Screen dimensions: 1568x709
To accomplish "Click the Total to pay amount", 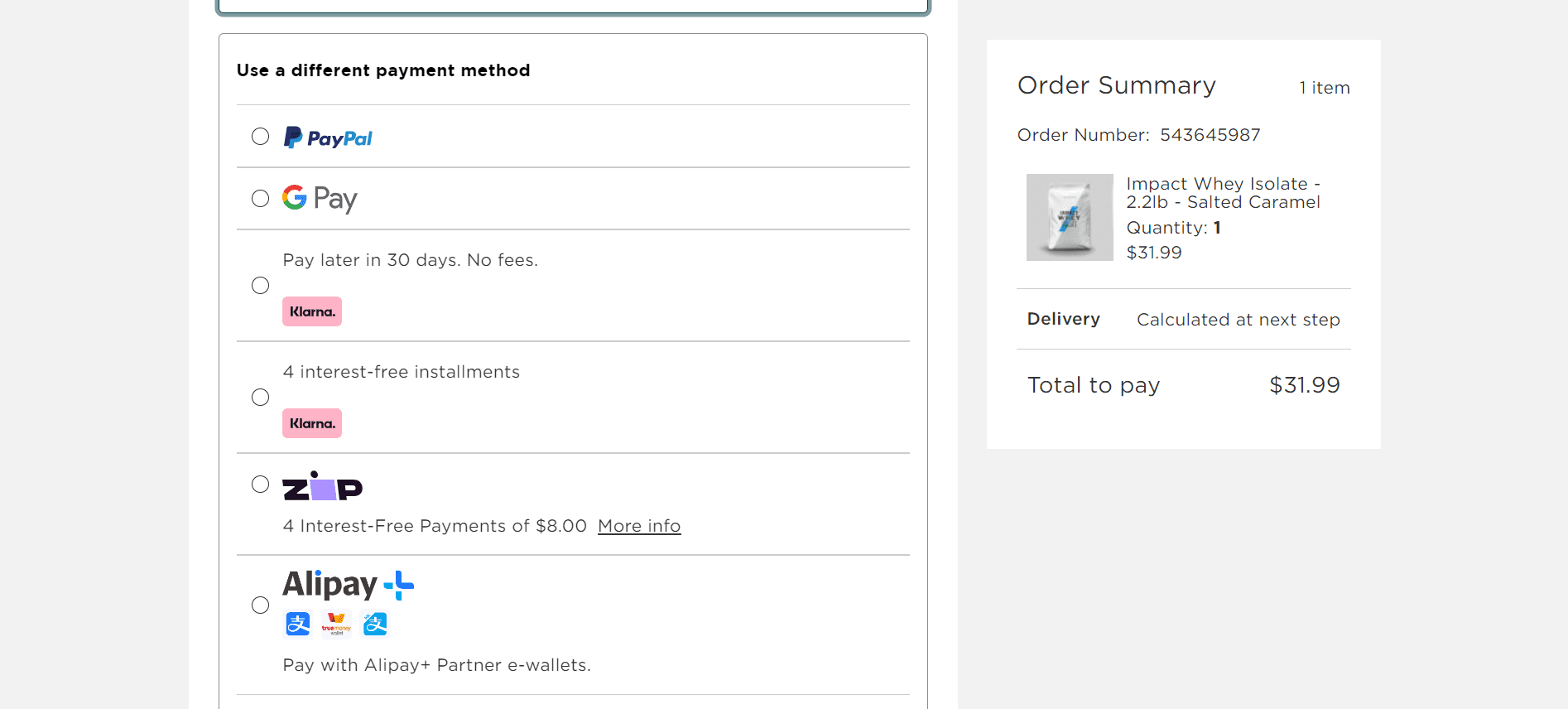I will pos(1305,384).
